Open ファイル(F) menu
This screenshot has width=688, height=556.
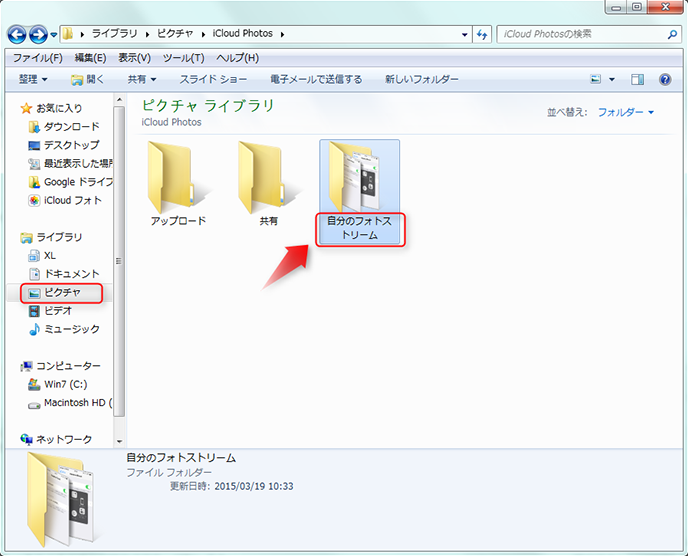click(38, 58)
